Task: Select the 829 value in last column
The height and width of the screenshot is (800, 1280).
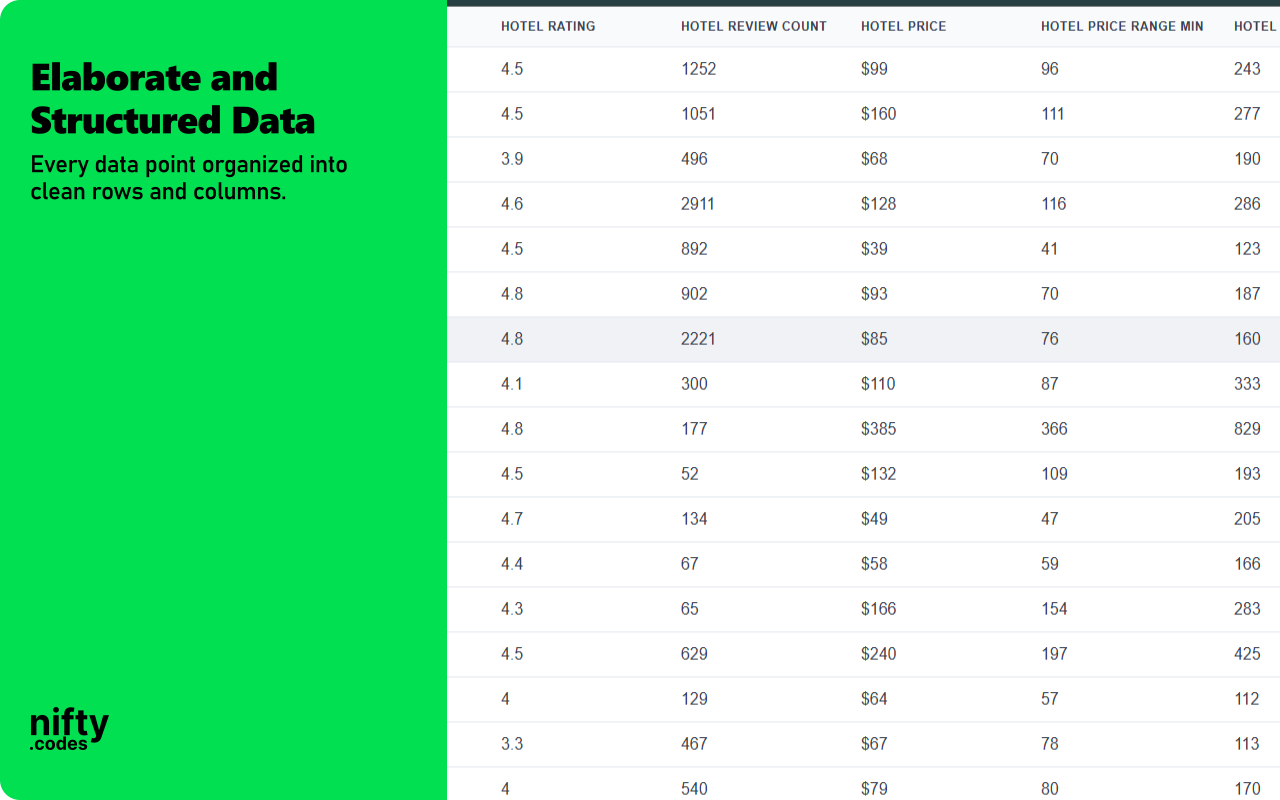Action: tap(1247, 429)
